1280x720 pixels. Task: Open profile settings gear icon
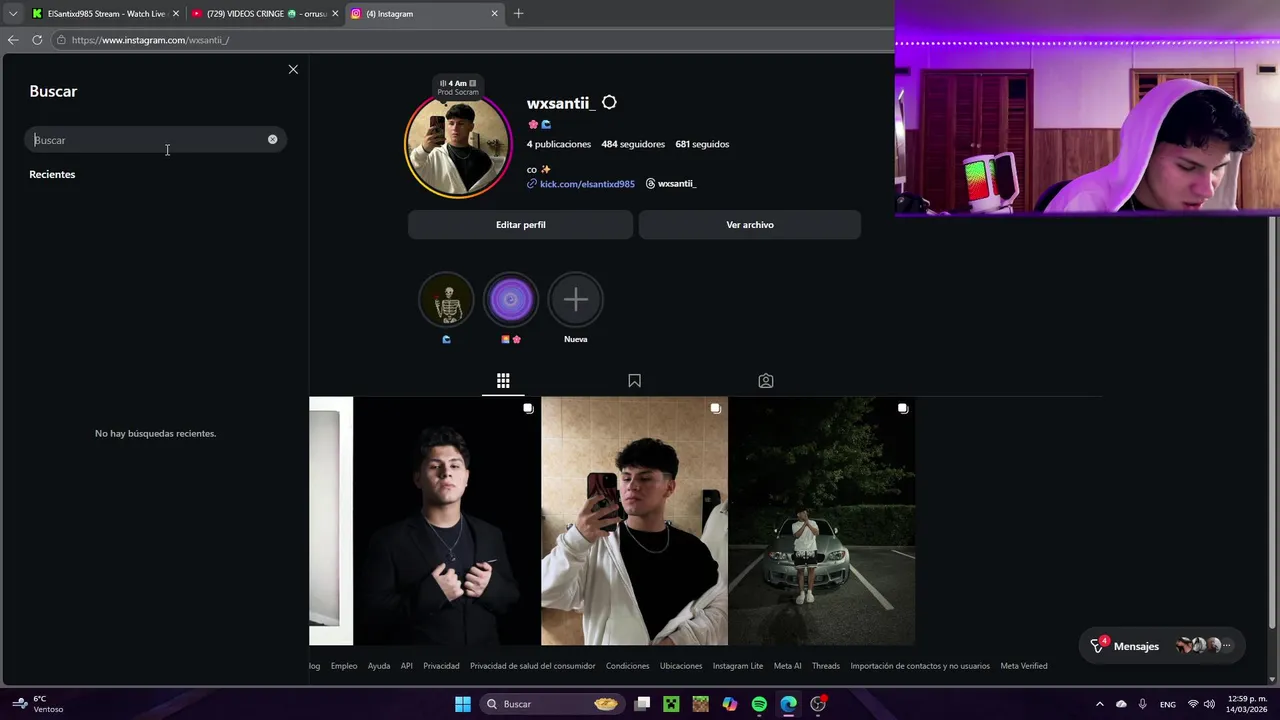[609, 103]
